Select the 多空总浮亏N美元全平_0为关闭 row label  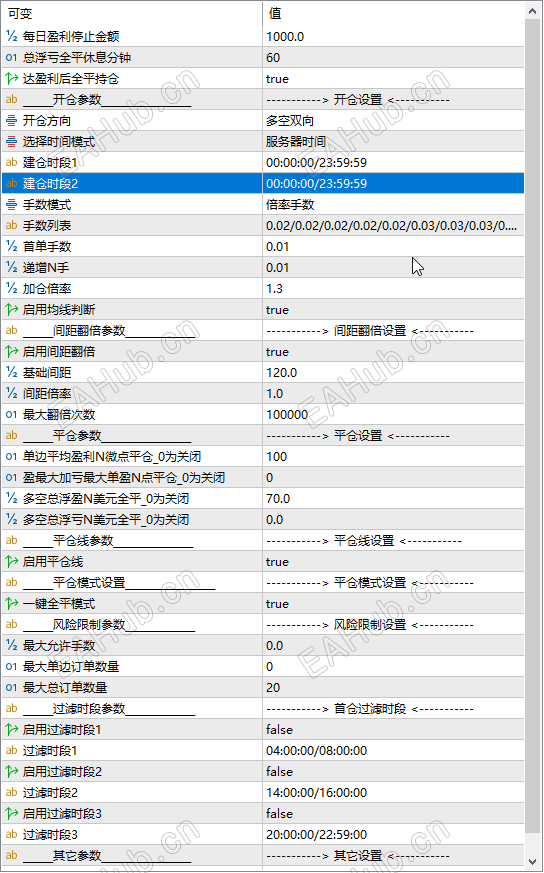pos(106,519)
